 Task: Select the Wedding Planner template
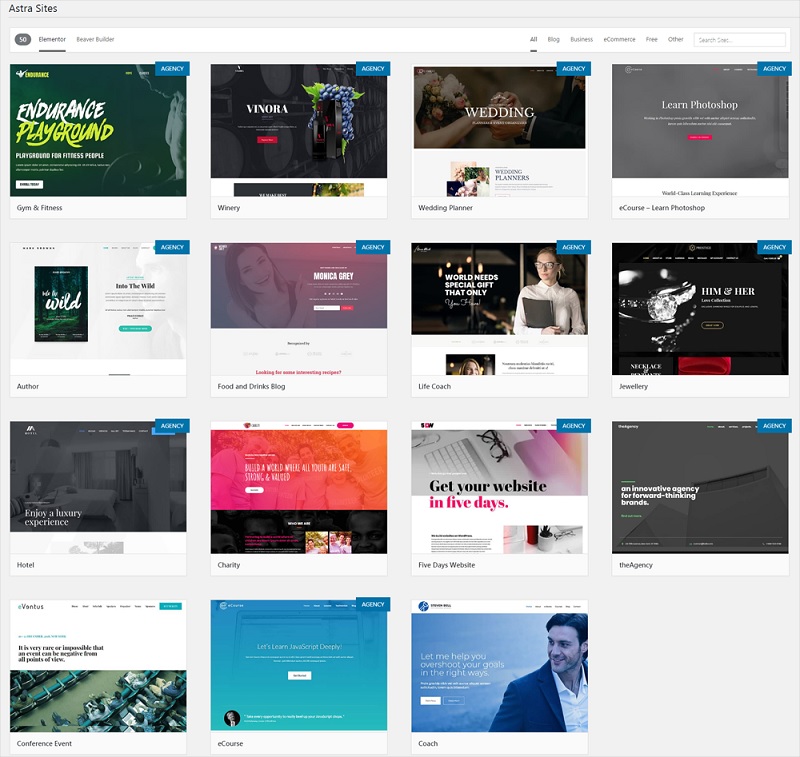(499, 130)
